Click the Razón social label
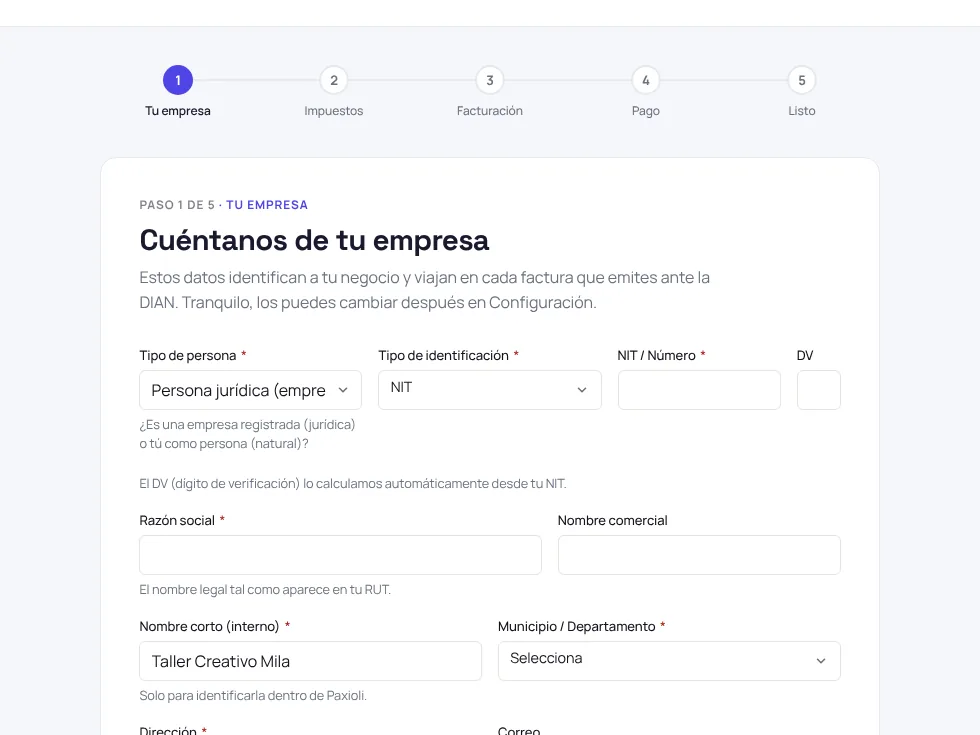This screenshot has height=735, width=980. tap(177, 521)
